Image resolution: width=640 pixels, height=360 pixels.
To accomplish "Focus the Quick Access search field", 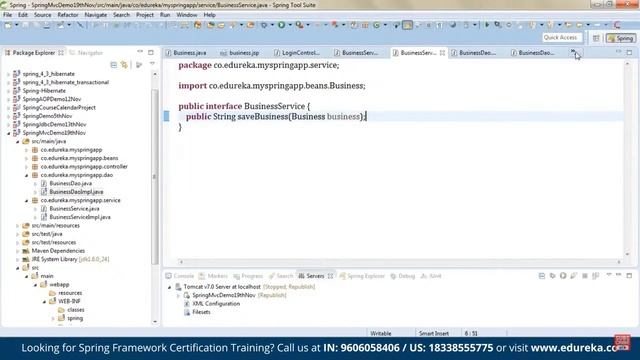I will pos(562,38).
